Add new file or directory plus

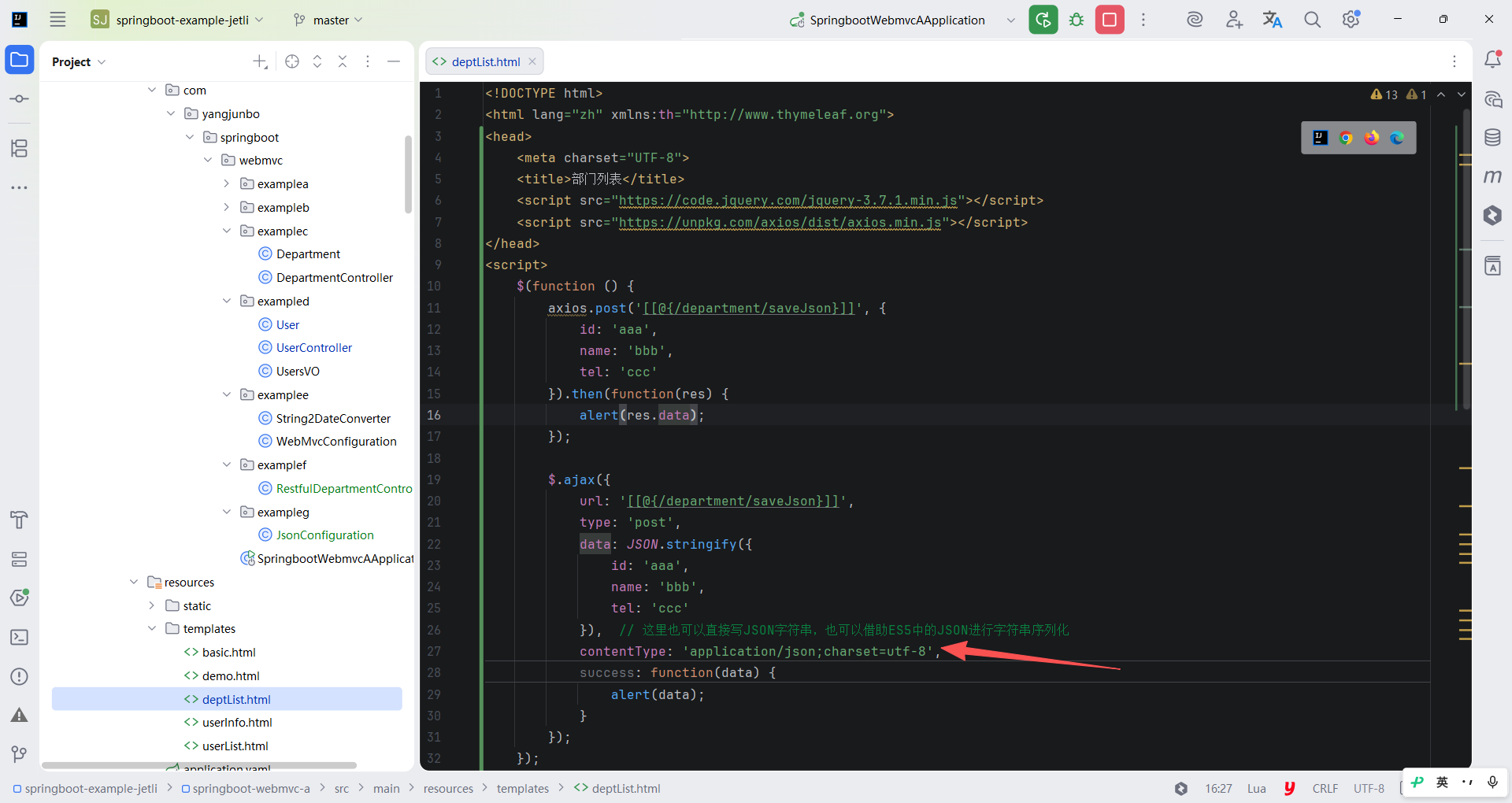click(260, 61)
